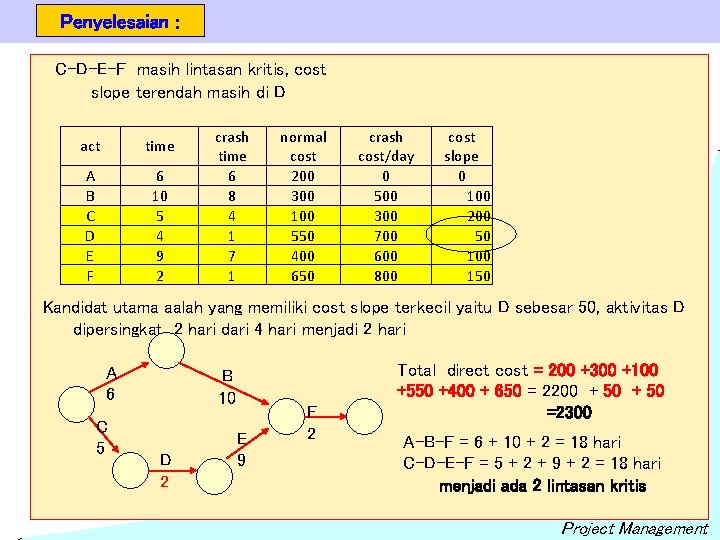Click cost slope 150 in row F
This screenshot has width=720, height=540.
[x=478, y=276]
